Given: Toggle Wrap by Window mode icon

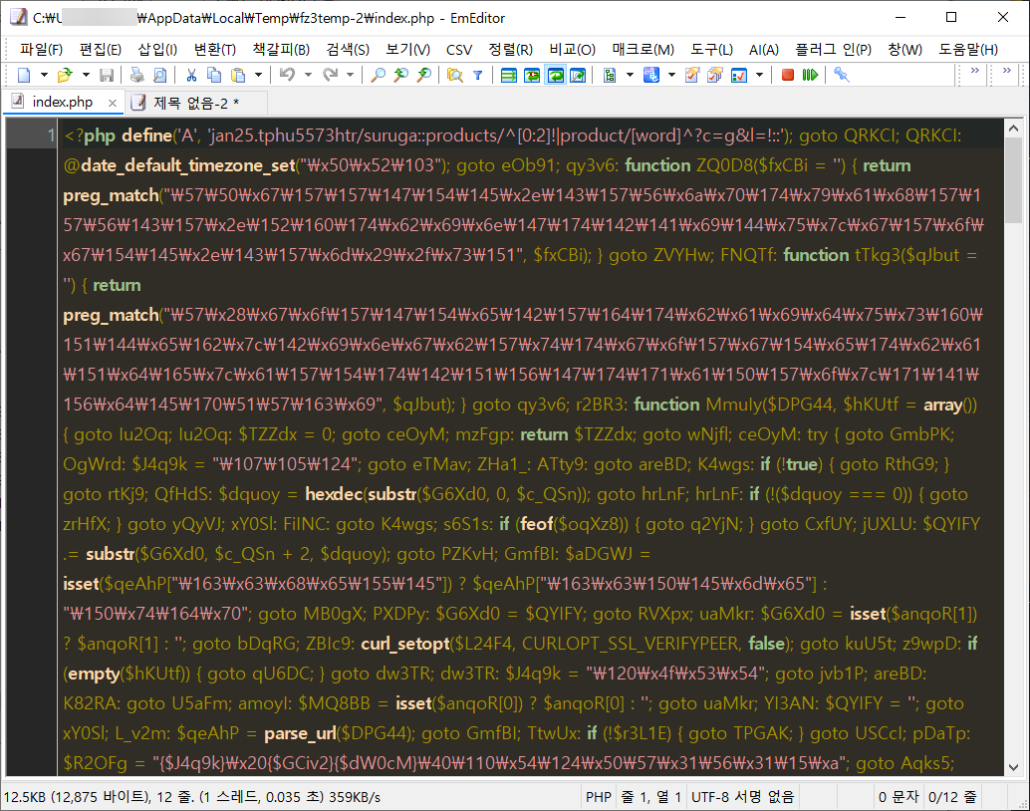Looking at the screenshot, I should 556,75.
